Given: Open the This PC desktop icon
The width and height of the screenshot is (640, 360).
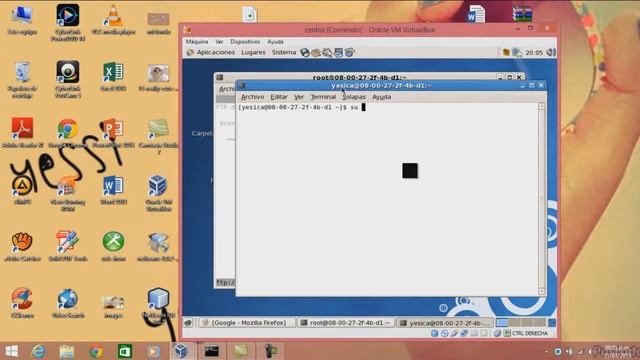Looking at the screenshot, I should click(22, 20).
